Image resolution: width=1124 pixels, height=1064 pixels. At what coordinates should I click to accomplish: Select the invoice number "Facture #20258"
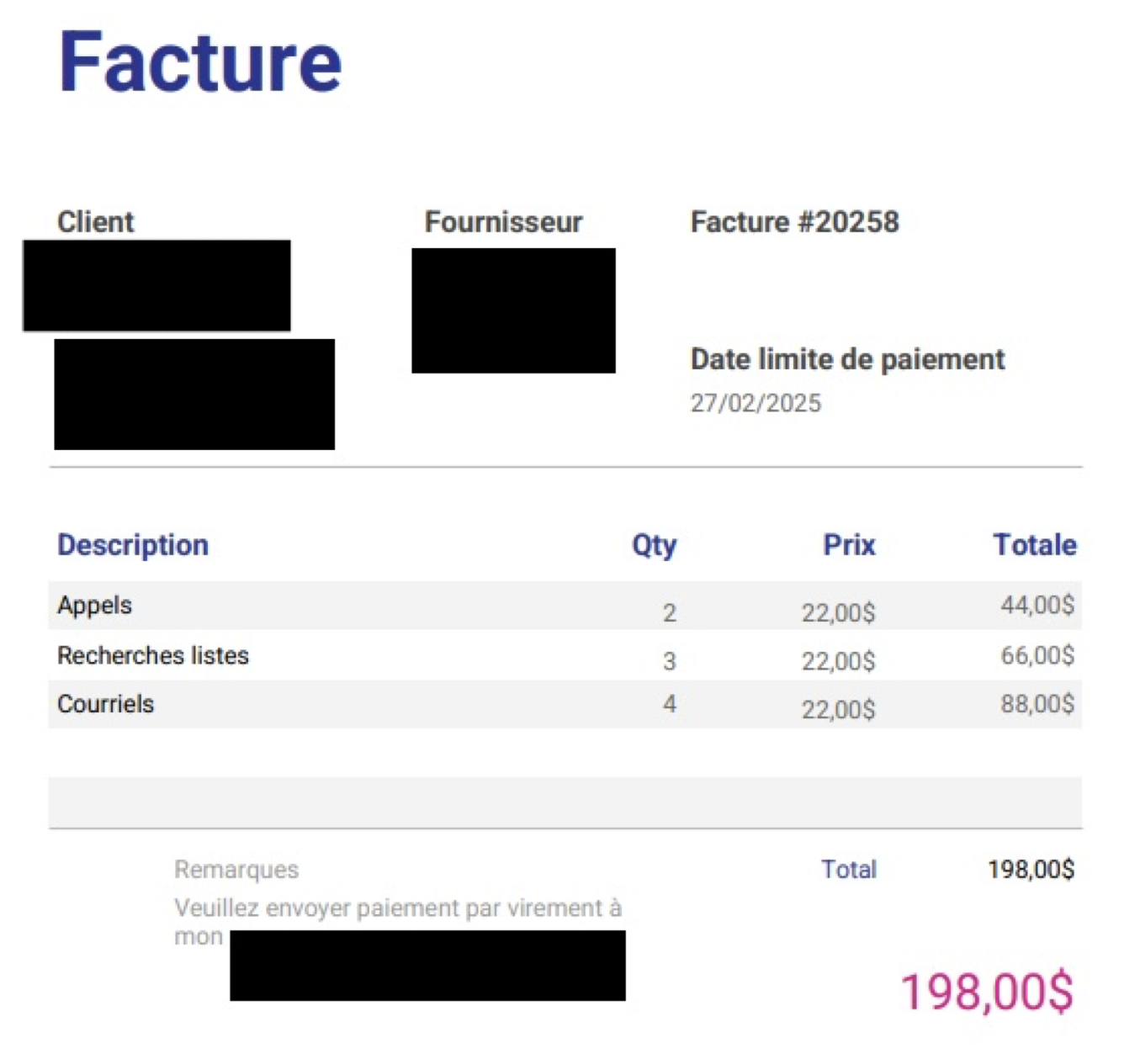click(x=794, y=222)
